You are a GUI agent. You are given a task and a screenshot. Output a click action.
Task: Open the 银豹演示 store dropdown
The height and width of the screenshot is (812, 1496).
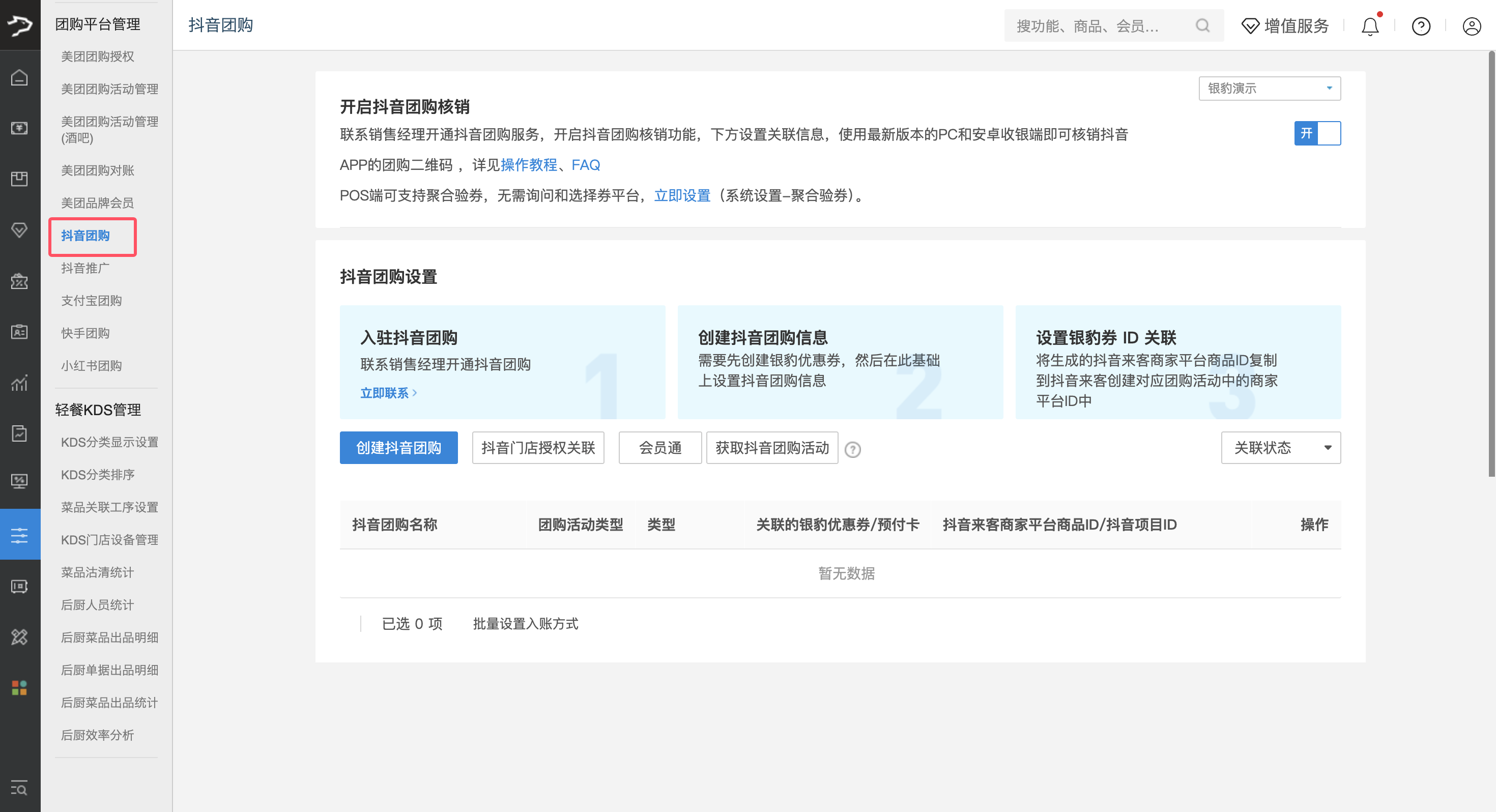1270,89
